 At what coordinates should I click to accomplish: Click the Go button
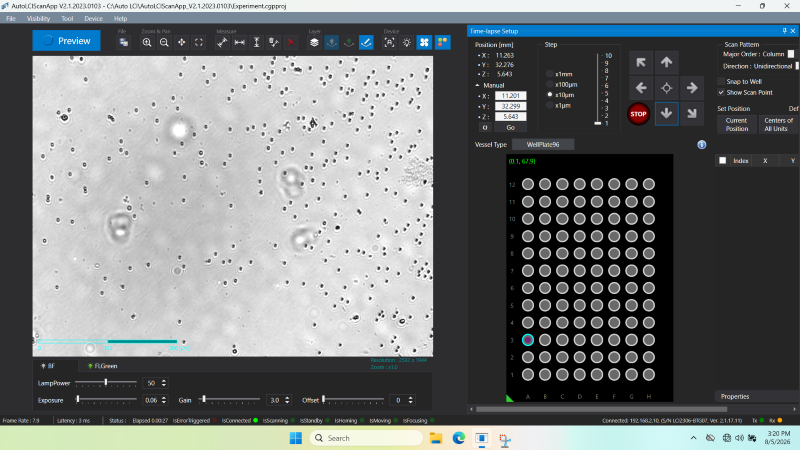tap(510, 128)
